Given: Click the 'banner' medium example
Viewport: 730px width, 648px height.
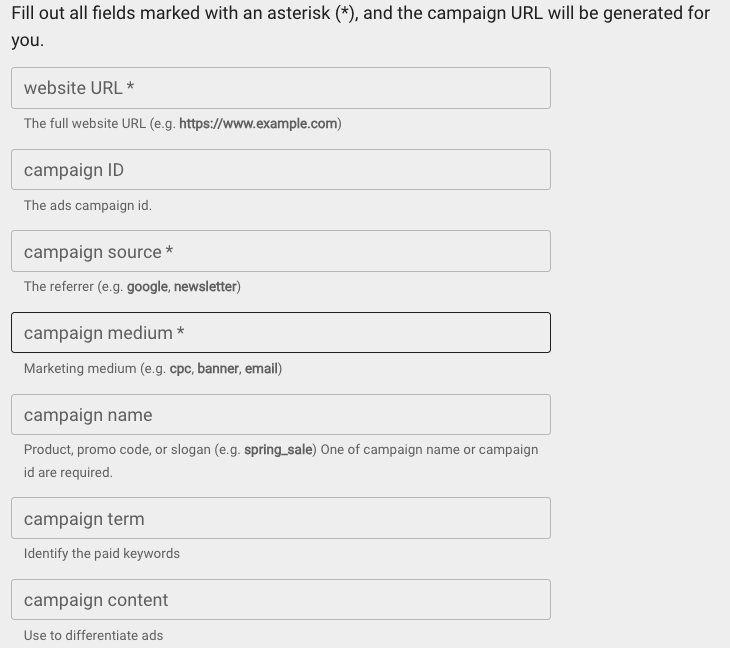Looking at the screenshot, I should click(x=218, y=369).
